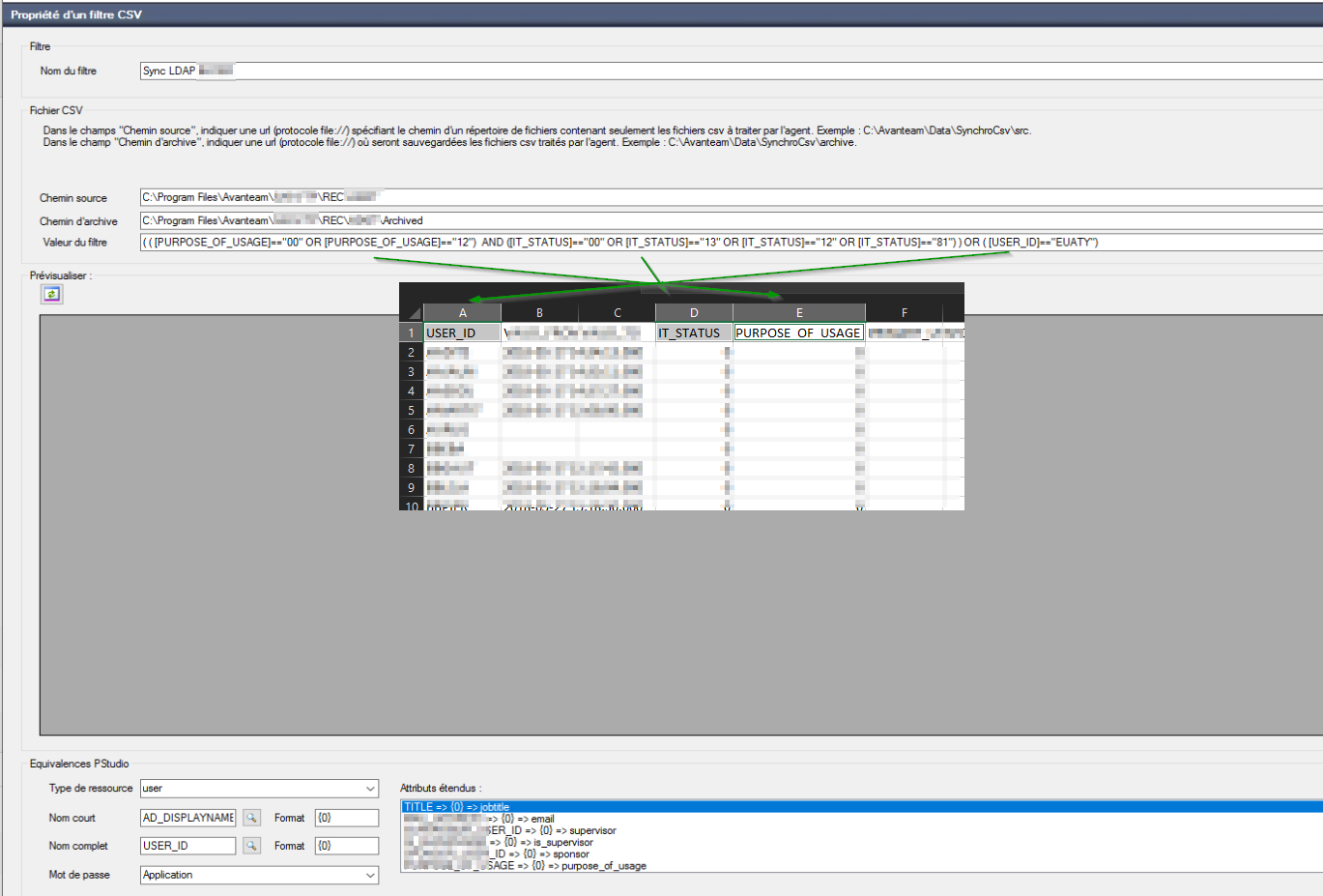Click the select-all corner of the spreadsheet
The width and height of the screenshot is (1323, 896).
coord(414,313)
